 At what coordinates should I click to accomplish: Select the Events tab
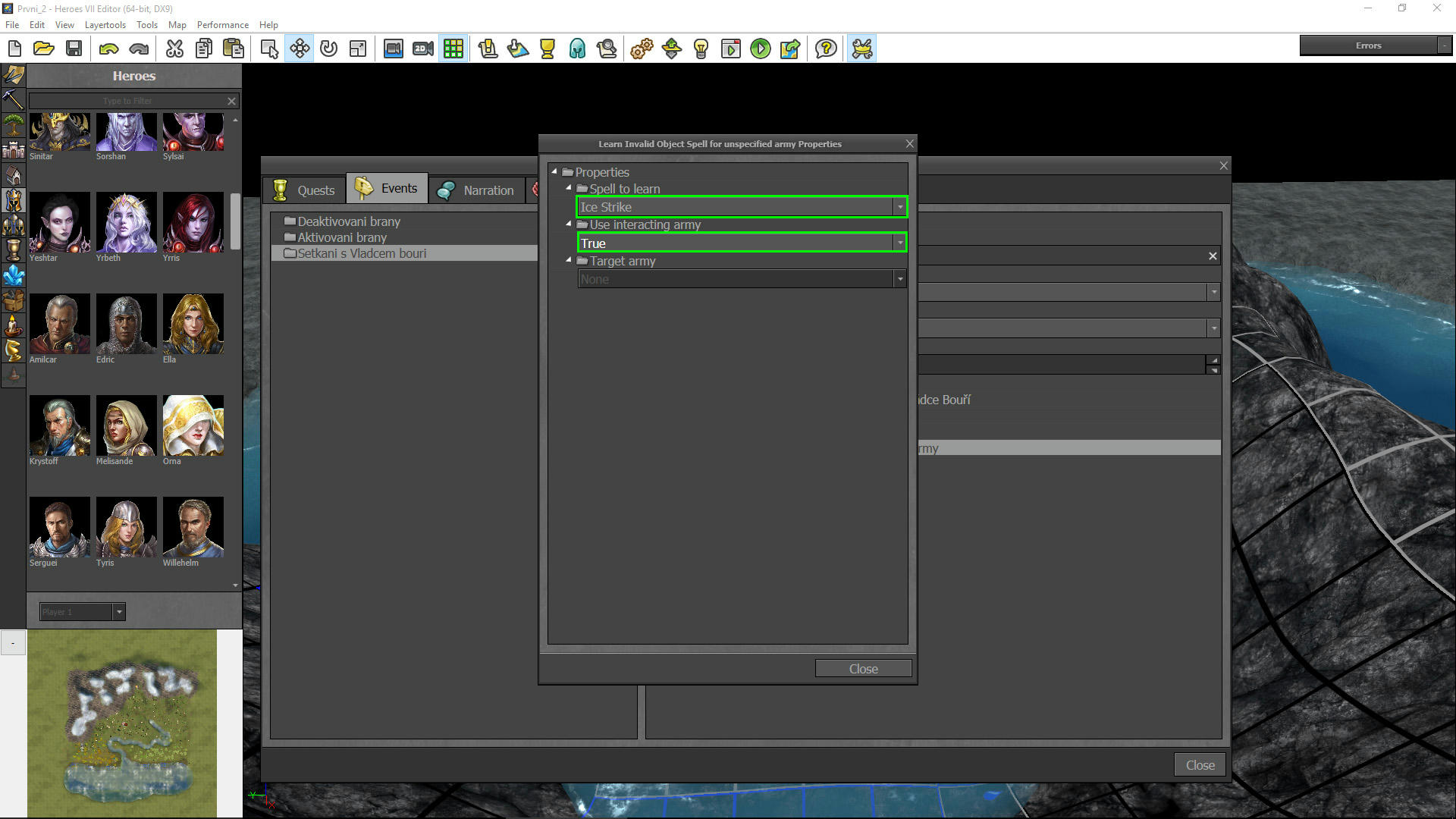pyautogui.click(x=387, y=188)
